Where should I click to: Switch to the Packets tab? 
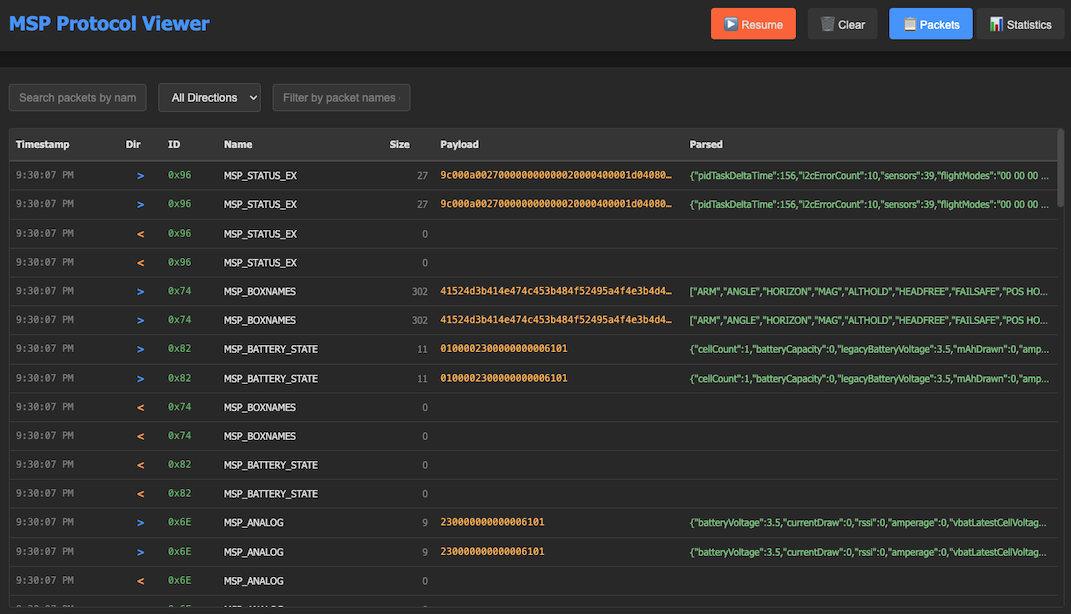[930, 24]
